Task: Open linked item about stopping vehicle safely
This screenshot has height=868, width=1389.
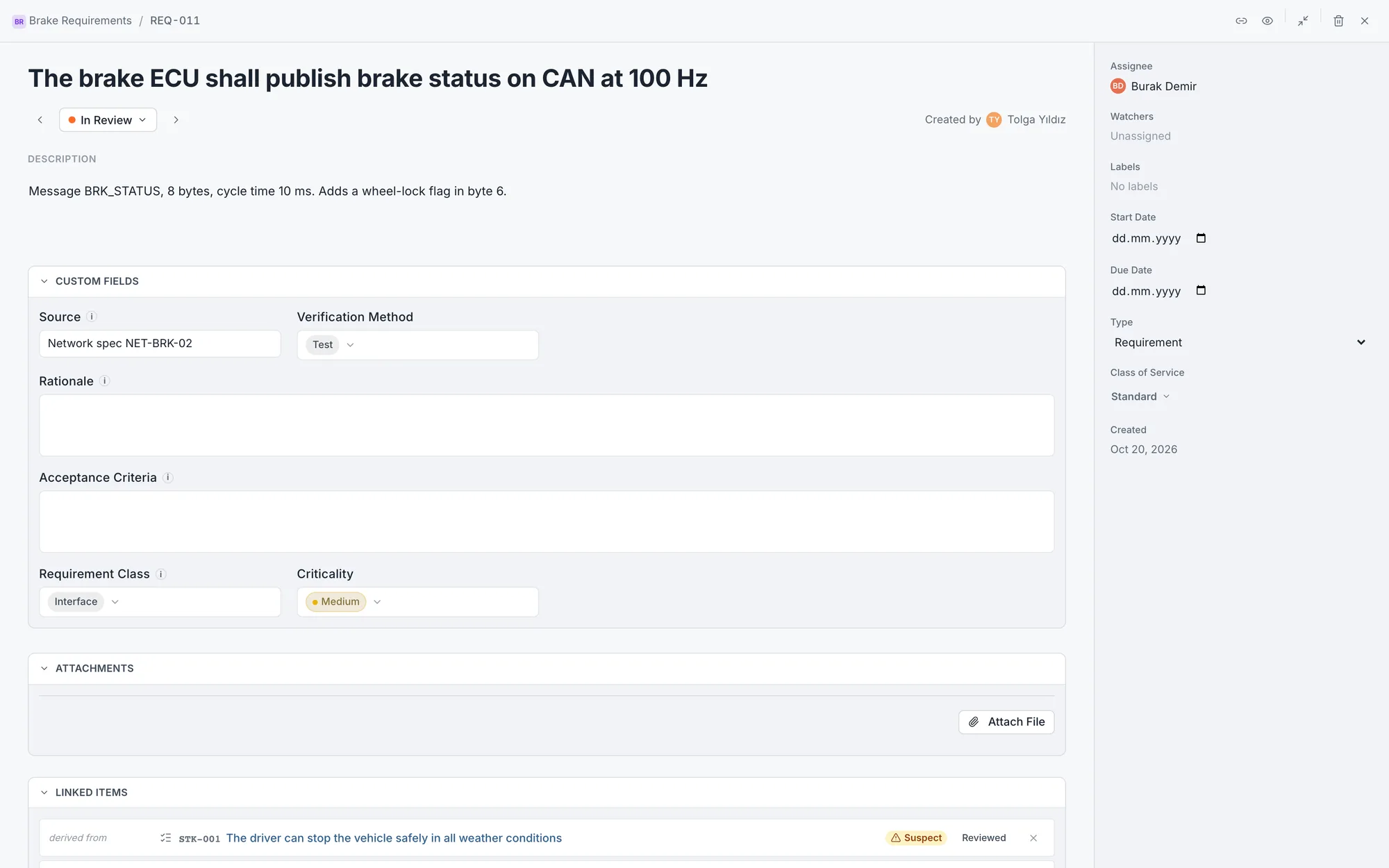Action: click(x=394, y=838)
